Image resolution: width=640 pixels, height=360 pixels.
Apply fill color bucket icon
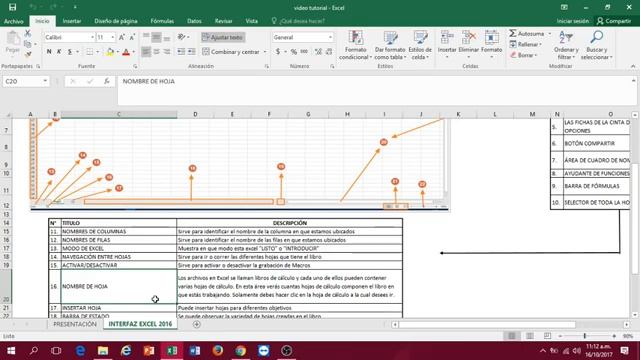click(110, 52)
